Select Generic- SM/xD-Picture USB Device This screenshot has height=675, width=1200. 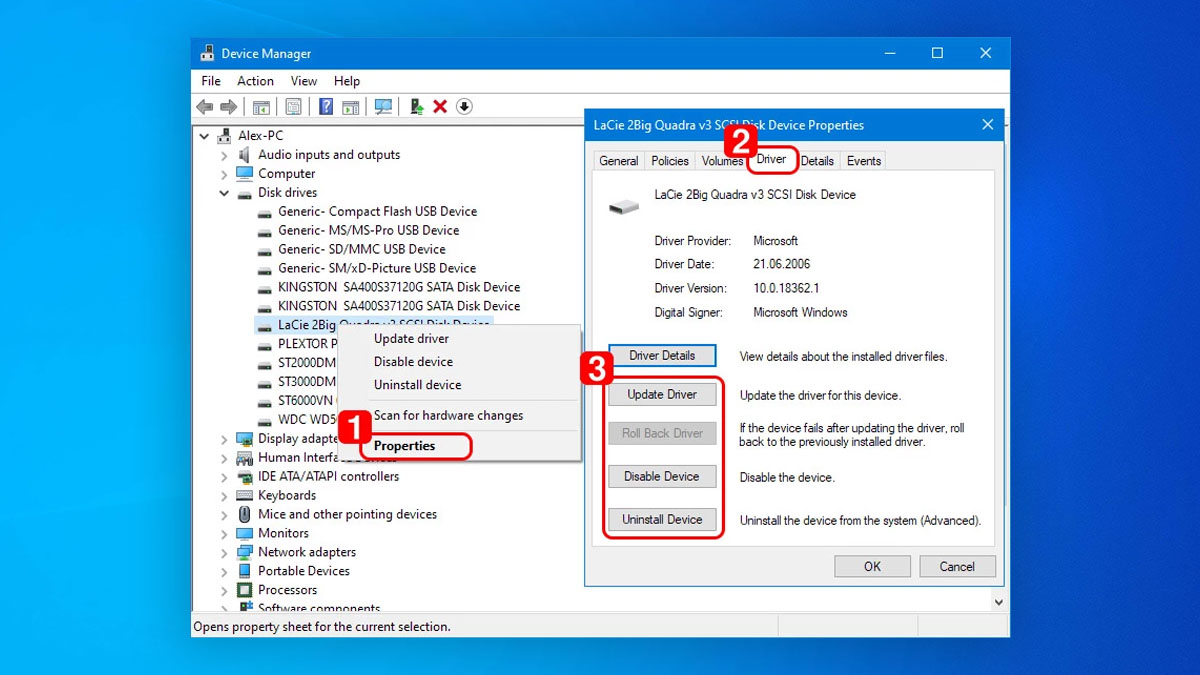tap(377, 269)
